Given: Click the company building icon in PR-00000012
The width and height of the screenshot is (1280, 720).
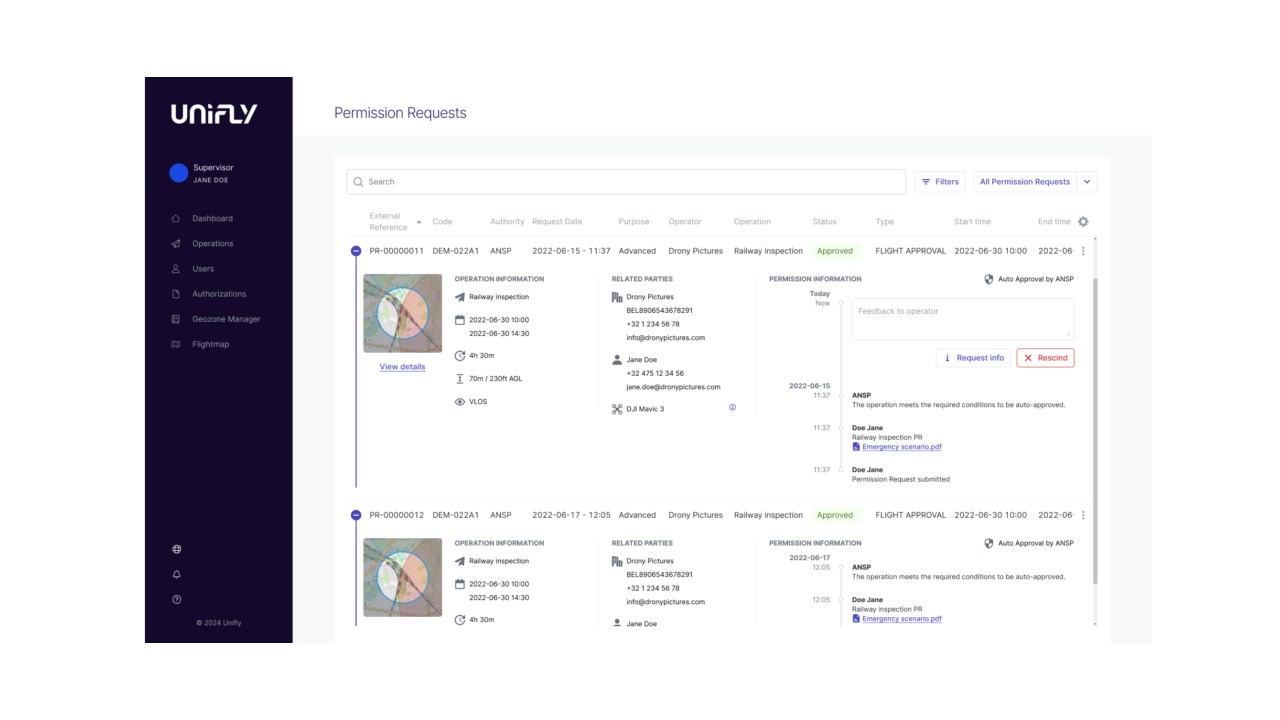Looking at the screenshot, I should [617, 561].
